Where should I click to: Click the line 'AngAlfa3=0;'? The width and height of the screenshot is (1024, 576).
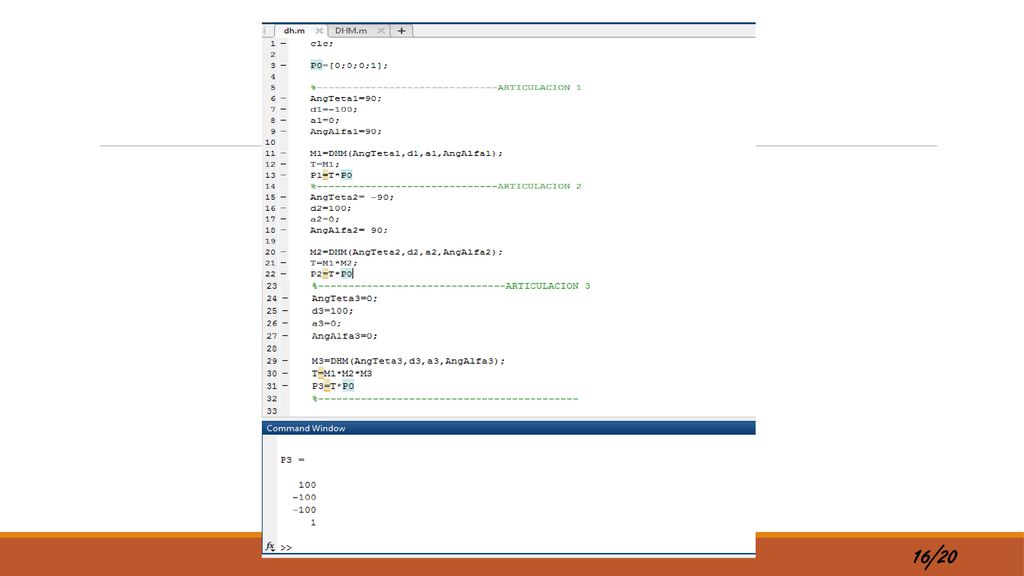[344, 336]
